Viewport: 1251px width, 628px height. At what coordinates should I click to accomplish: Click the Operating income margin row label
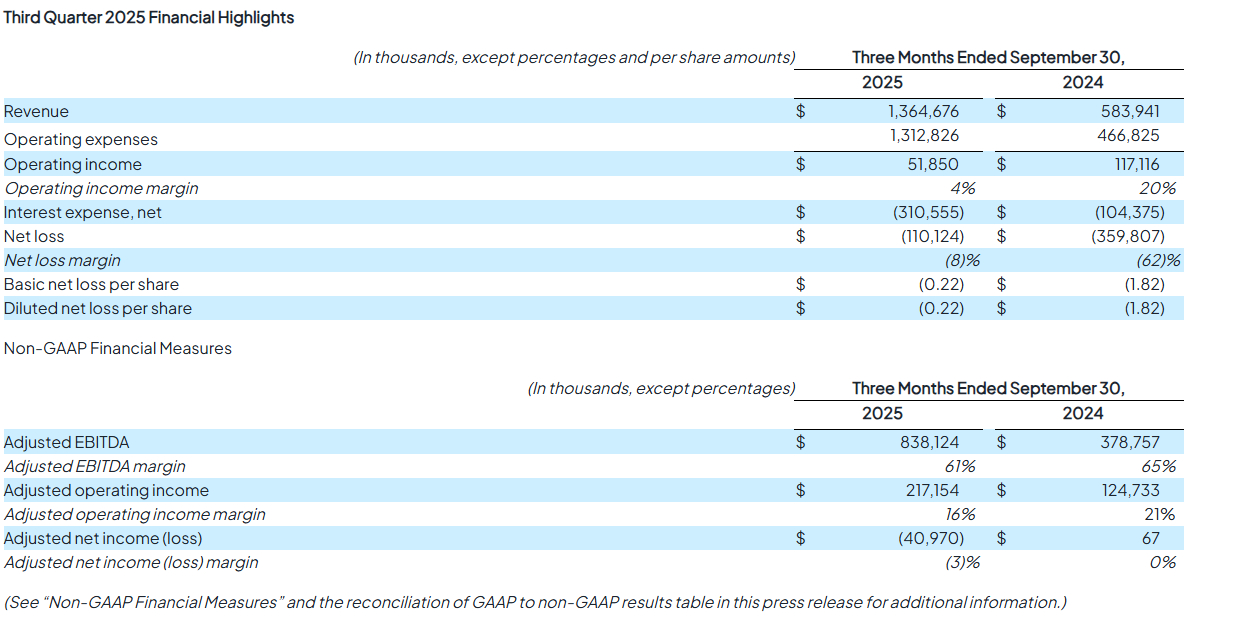(x=101, y=188)
